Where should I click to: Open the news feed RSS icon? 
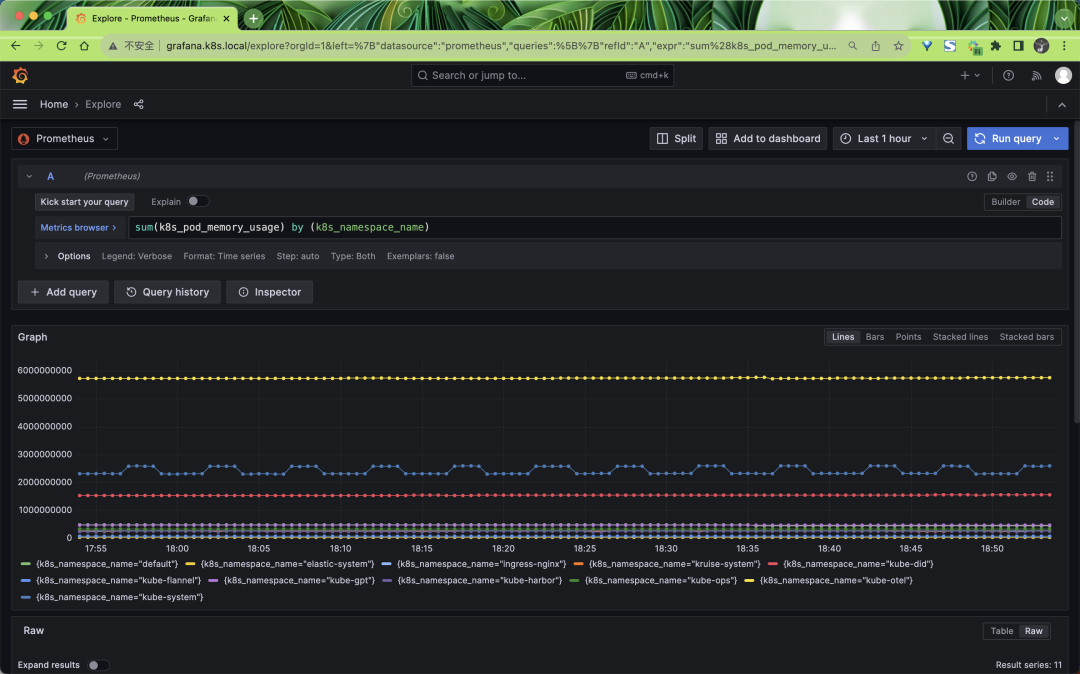(1036, 75)
